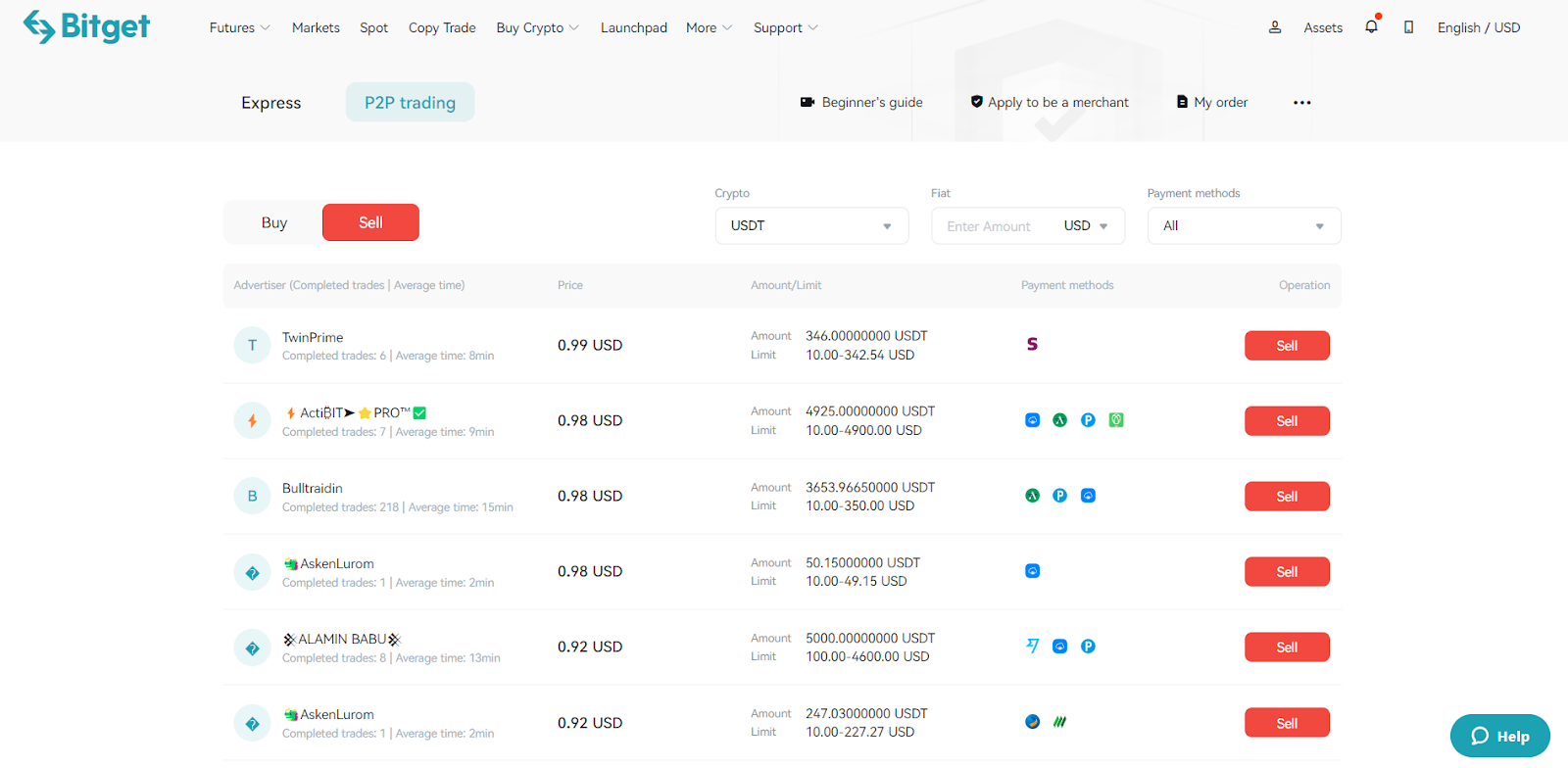Open the Assets link
The width and height of the screenshot is (1568, 768).
coord(1323,27)
